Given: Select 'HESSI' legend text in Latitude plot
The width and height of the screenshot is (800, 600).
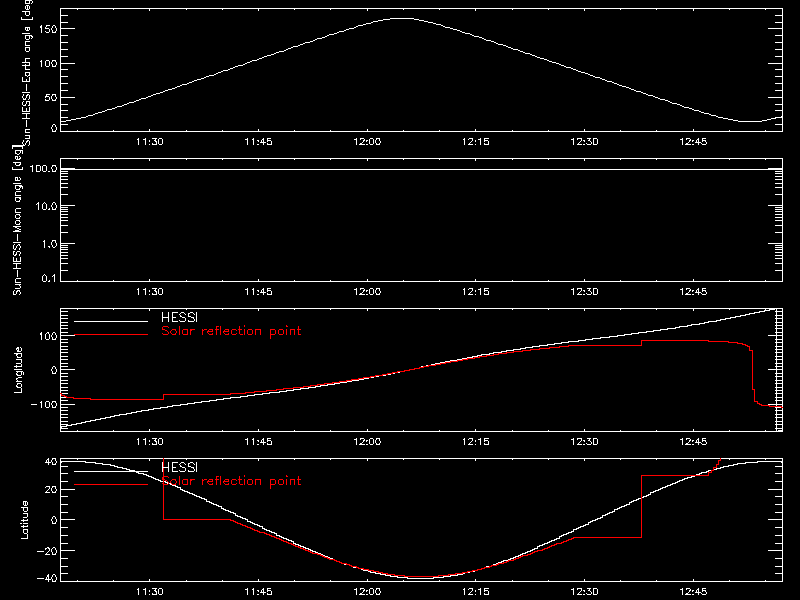Looking at the screenshot, I should click(180, 467).
